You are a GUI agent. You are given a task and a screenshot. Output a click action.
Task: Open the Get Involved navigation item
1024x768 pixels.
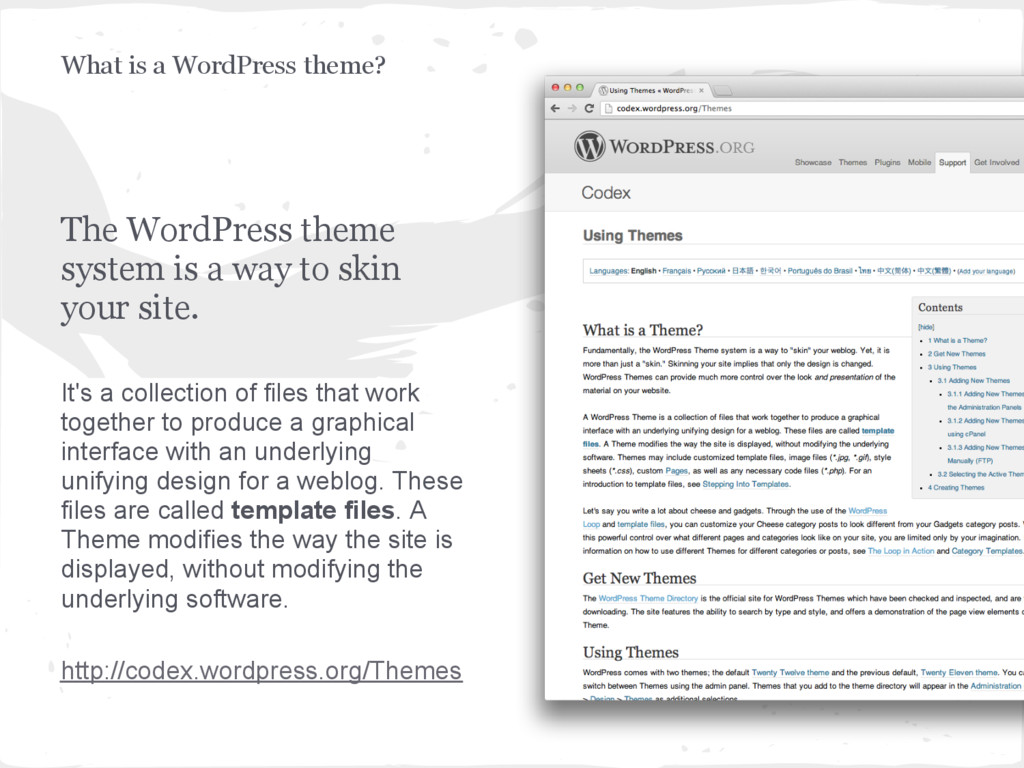tap(997, 163)
